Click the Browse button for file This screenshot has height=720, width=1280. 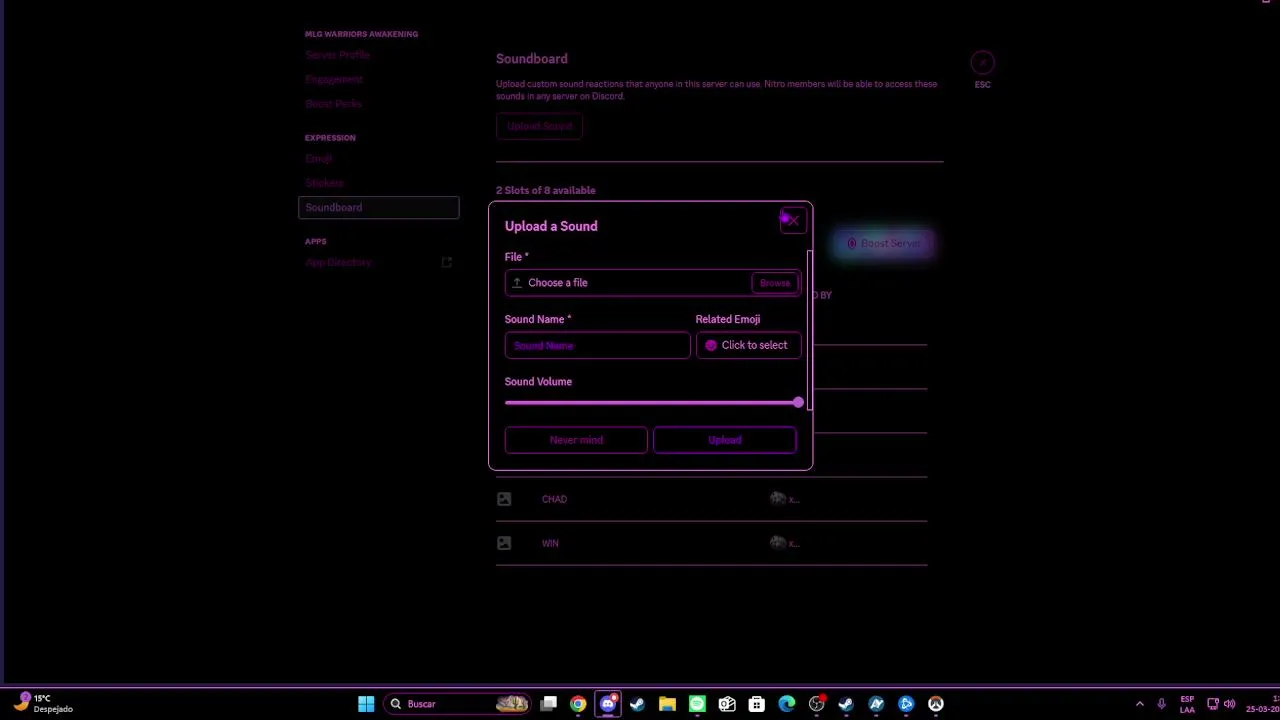pos(775,283)
